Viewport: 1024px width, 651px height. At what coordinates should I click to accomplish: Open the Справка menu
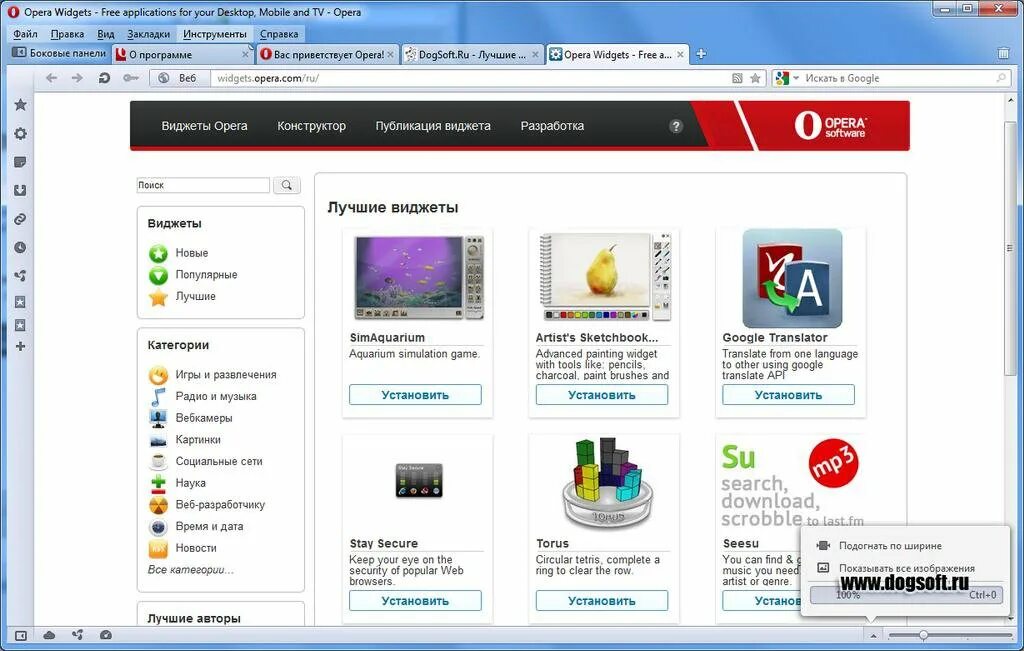tap(279, 34)
